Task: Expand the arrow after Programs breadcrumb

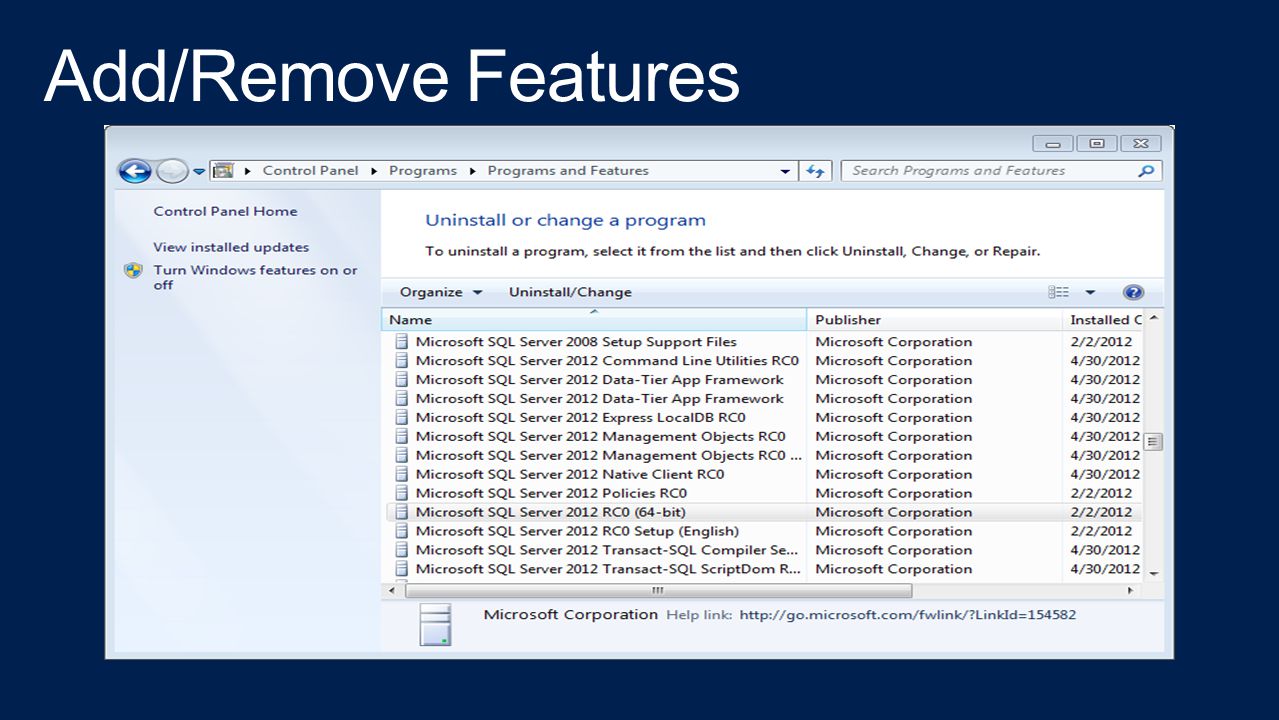Action: [473, 171]
